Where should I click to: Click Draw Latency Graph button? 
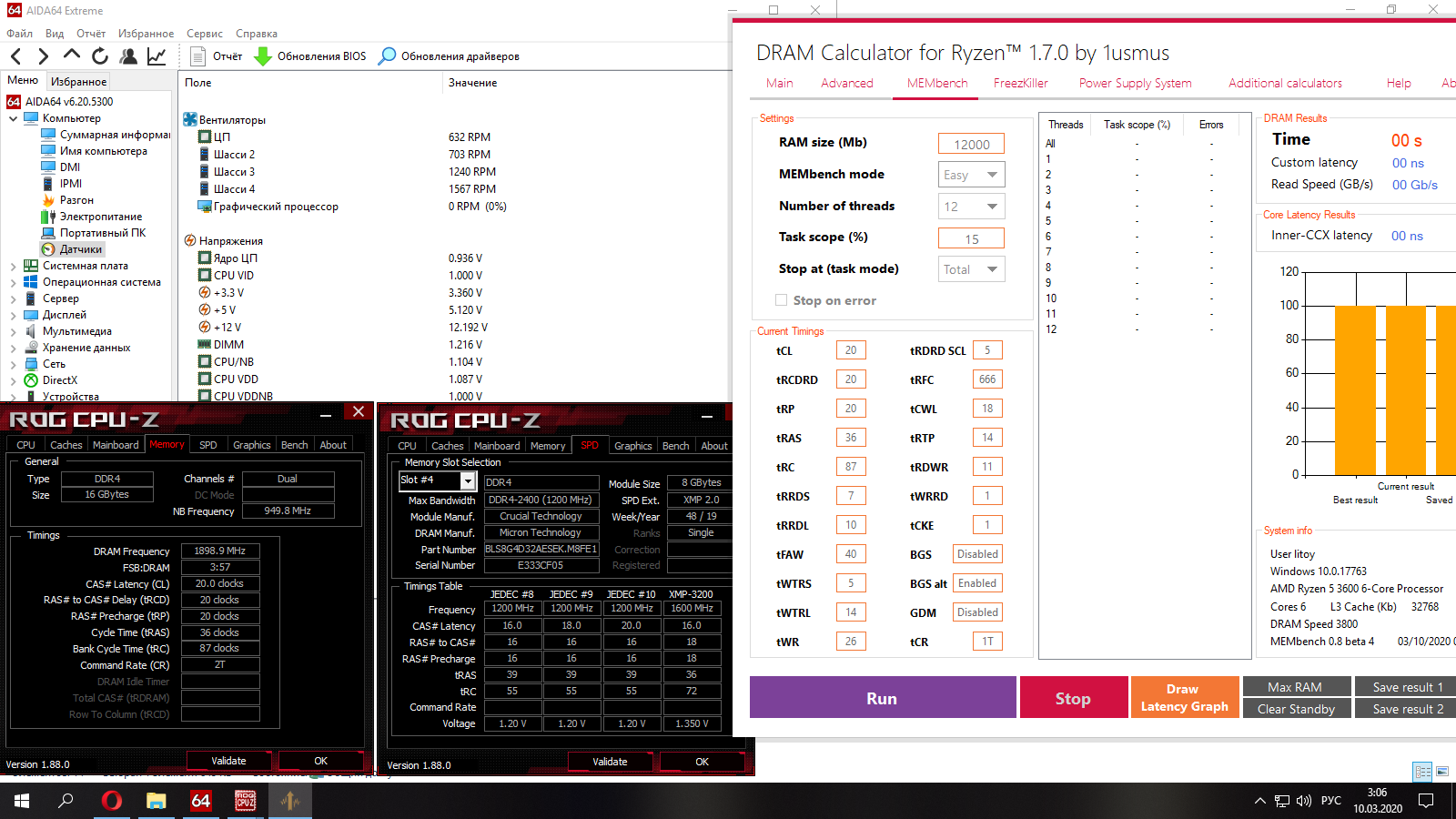(1185, 698)
